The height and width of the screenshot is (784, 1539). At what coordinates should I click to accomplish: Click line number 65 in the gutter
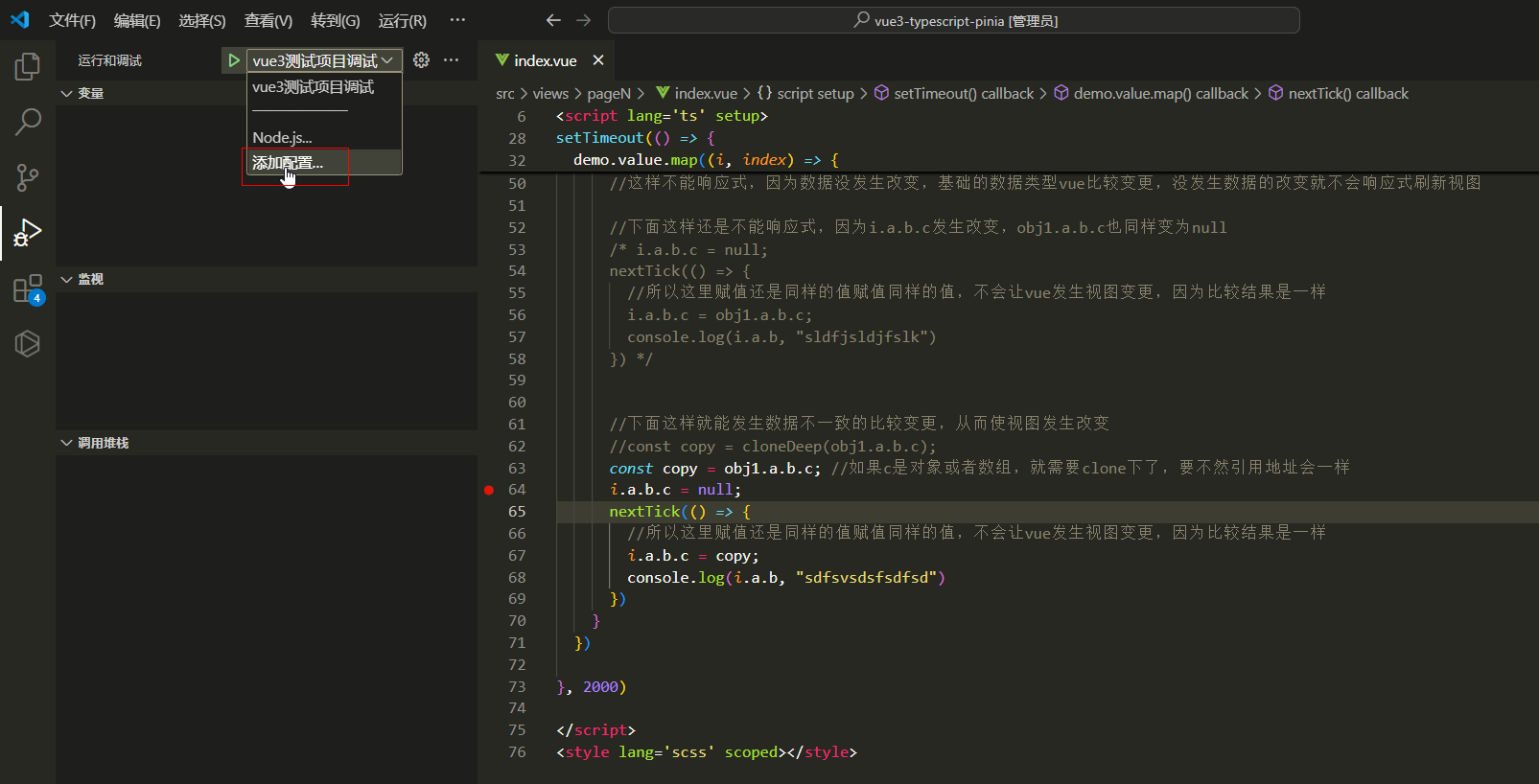(x=517, y=512)
